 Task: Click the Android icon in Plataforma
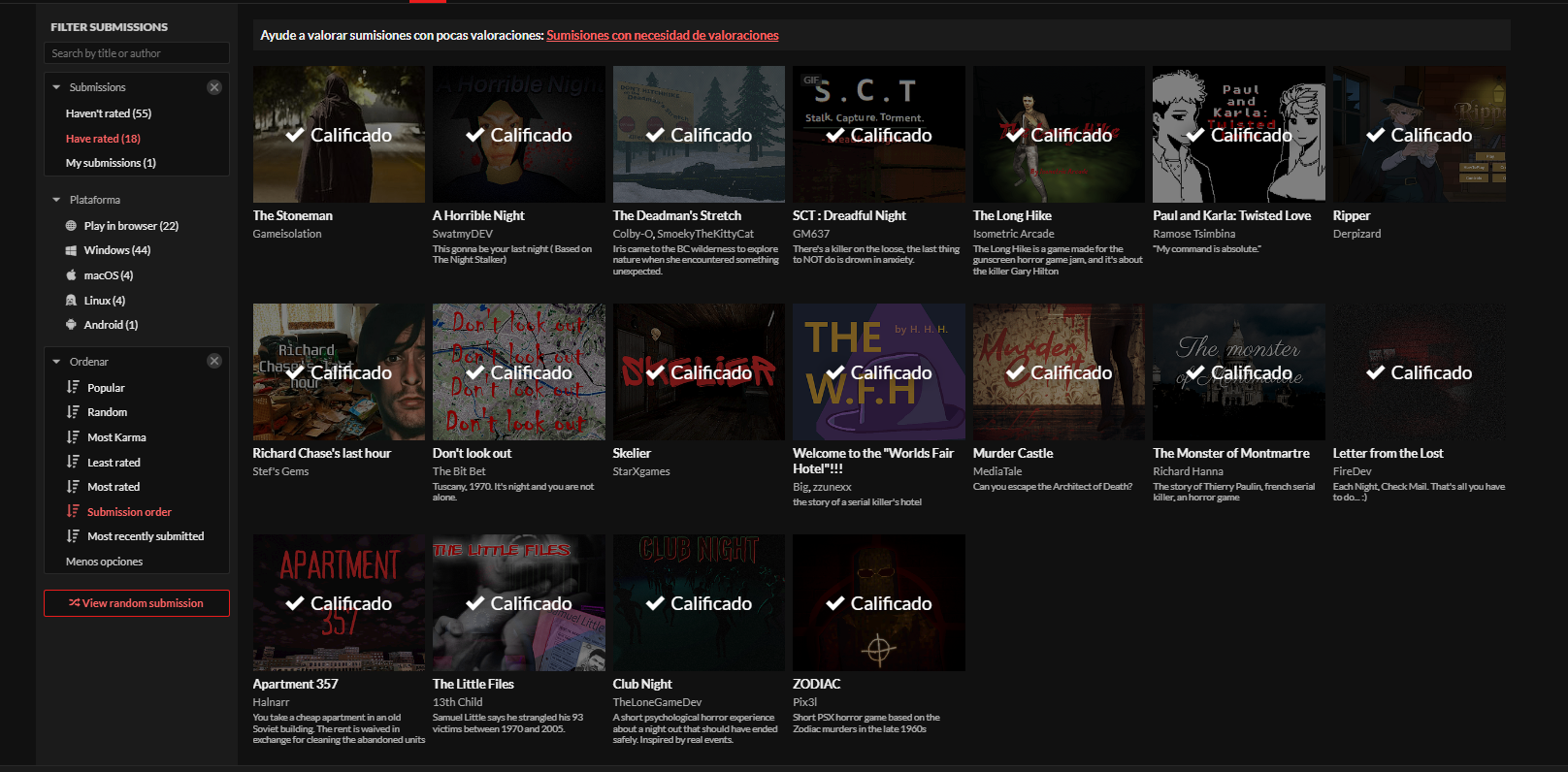pos(71,325)
